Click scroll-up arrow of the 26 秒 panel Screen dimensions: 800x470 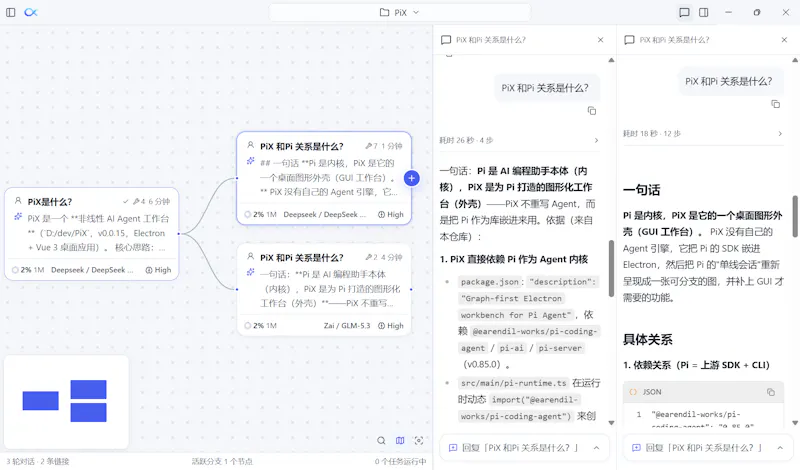tap(611, 60)
